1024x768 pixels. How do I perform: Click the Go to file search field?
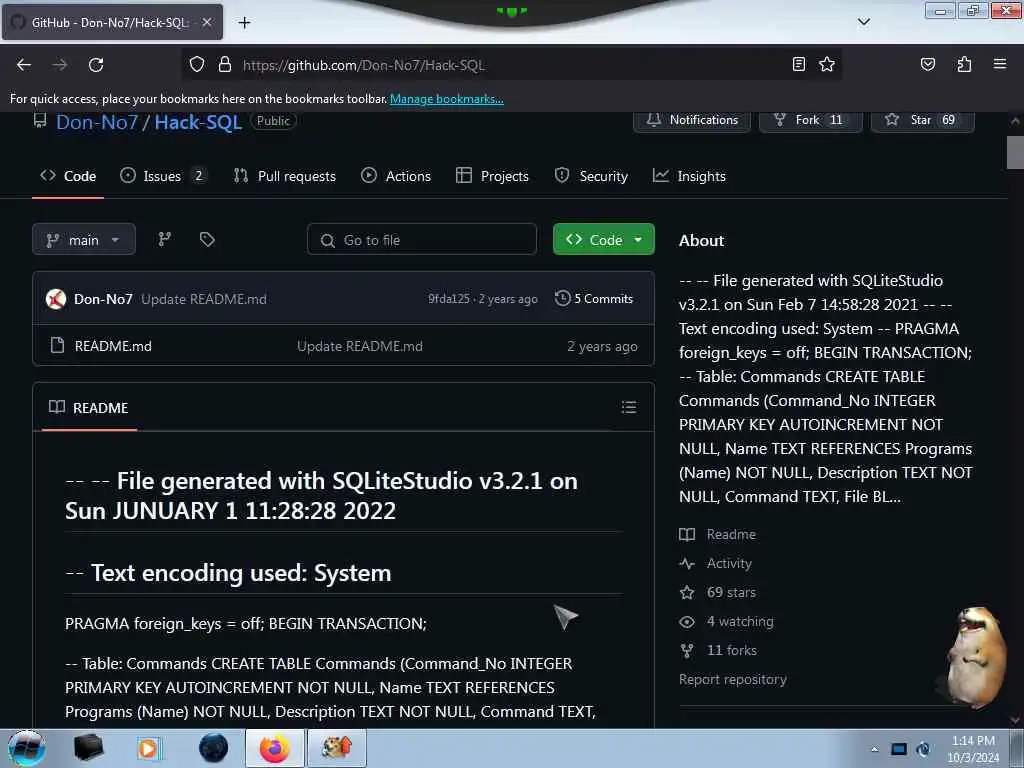point(422,240)
